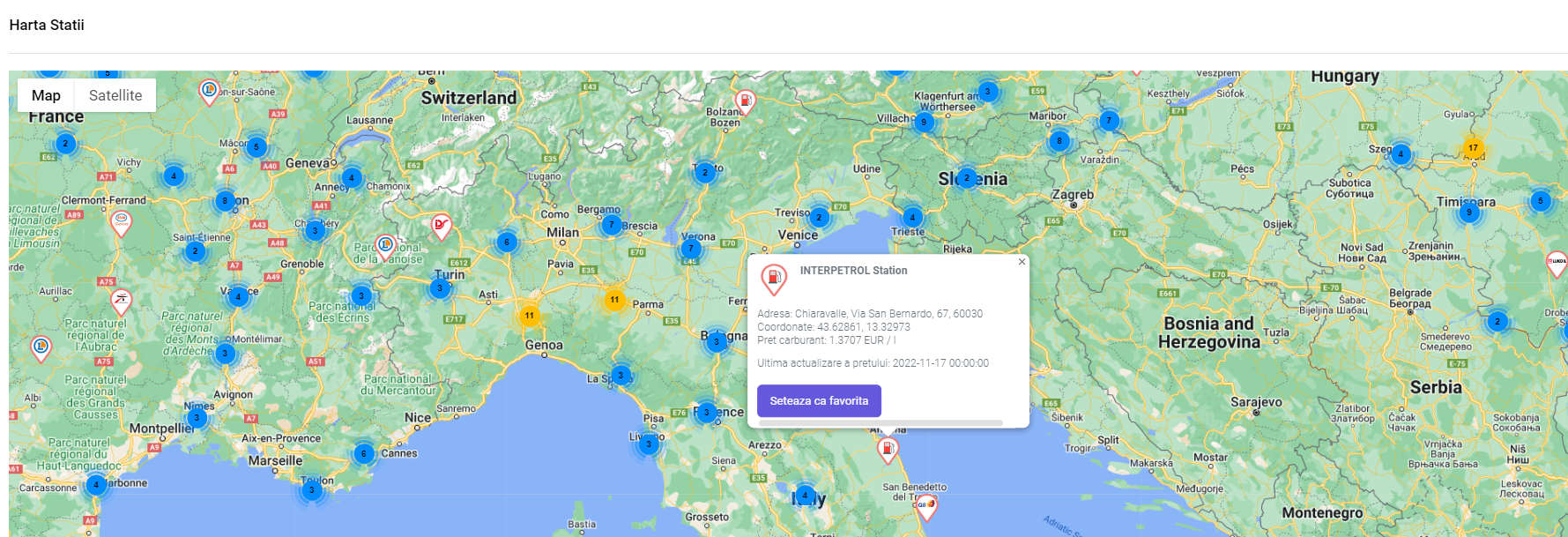This screenshot has height=537, width=1568.
Task: Open the fuel station pin near Bolzano
Action: 746,101
